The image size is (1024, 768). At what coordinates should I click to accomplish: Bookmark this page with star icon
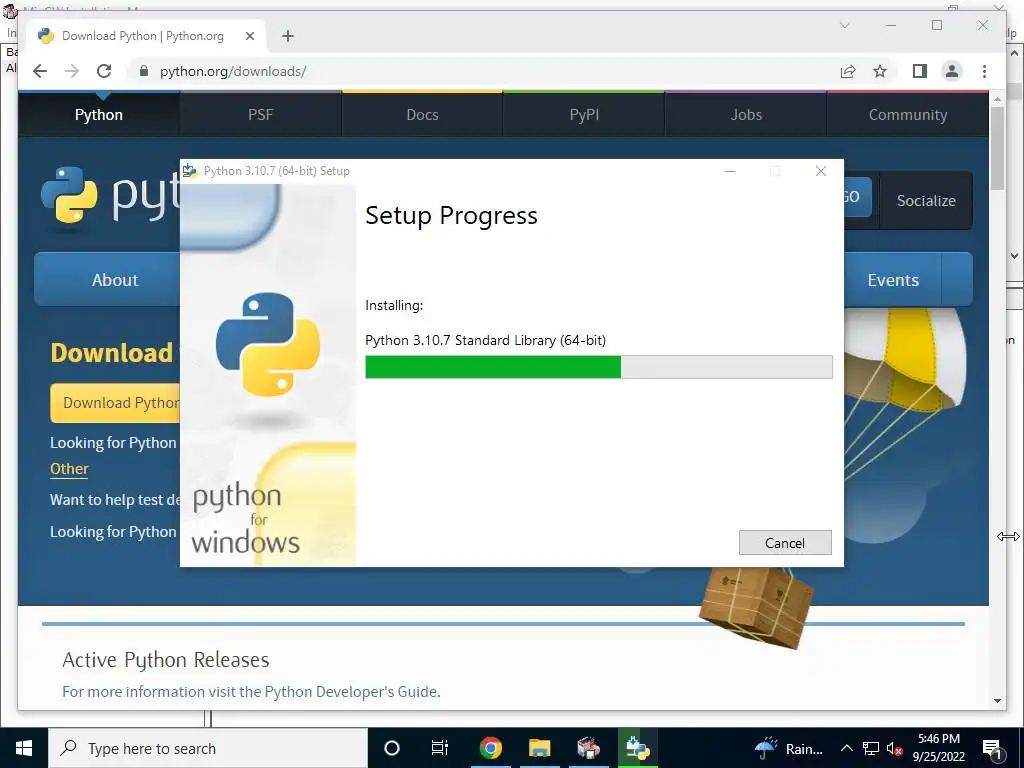pos(880,71)
